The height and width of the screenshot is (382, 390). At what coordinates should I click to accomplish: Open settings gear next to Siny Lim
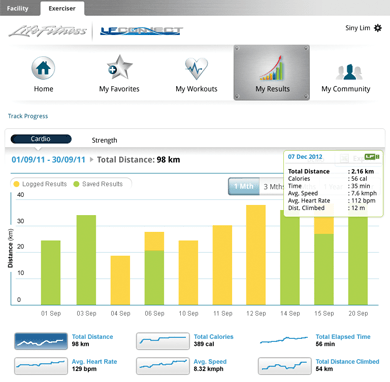pyautogui.click(x=378, y=28)
